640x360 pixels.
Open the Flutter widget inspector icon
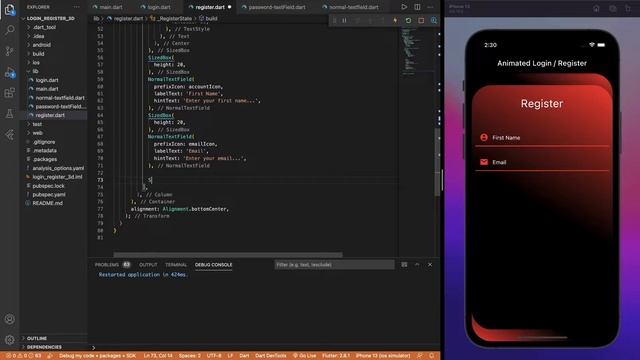(433, 20)
